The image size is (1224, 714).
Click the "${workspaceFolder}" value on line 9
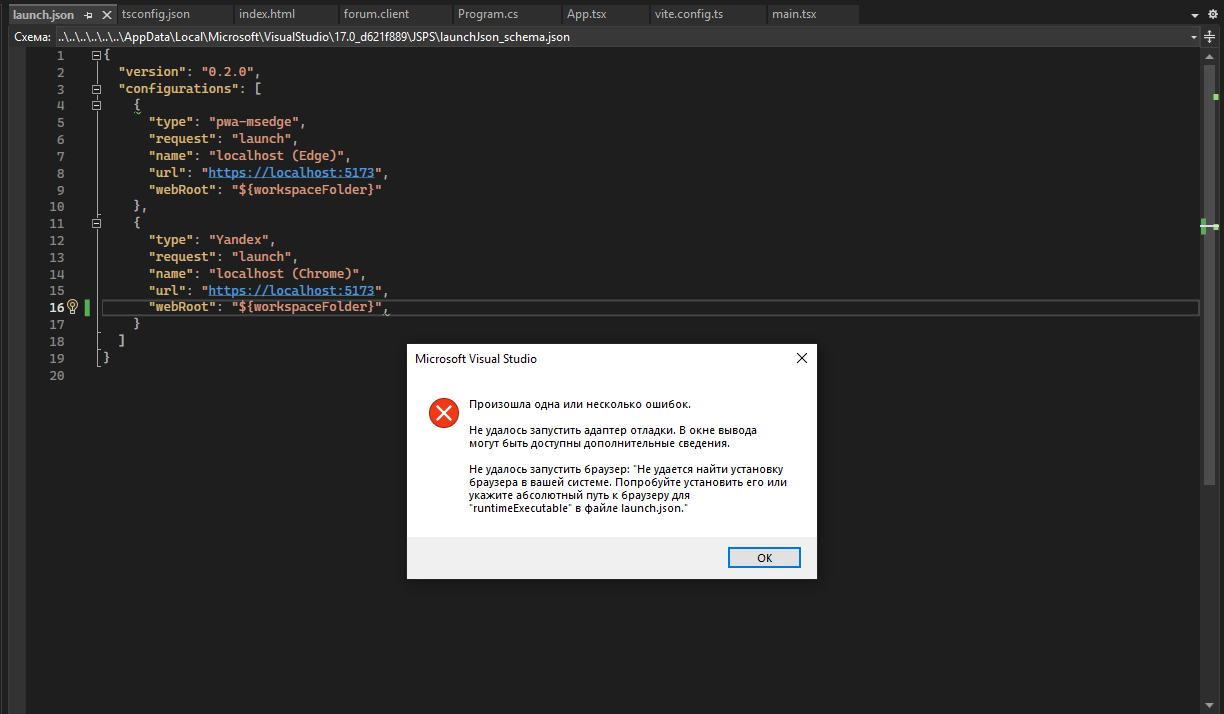(307, 190)
